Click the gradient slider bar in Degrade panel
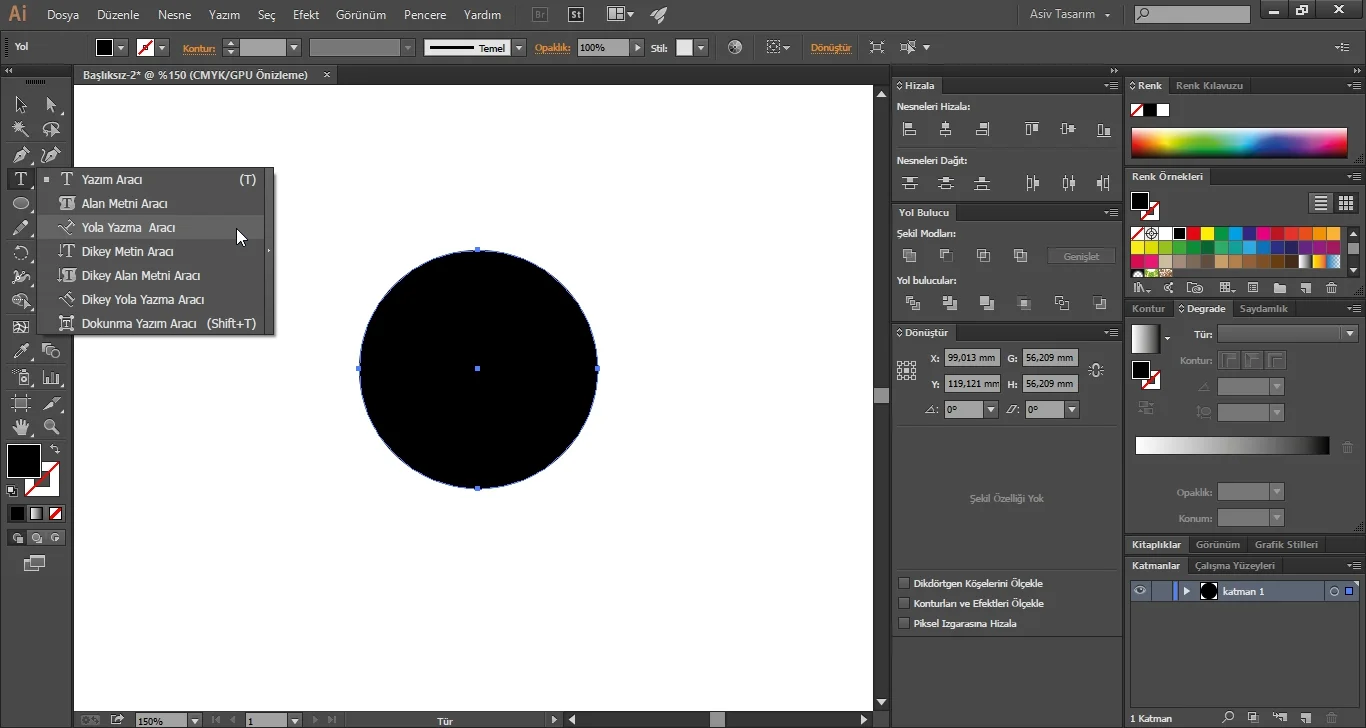 tap(1232, 446)
